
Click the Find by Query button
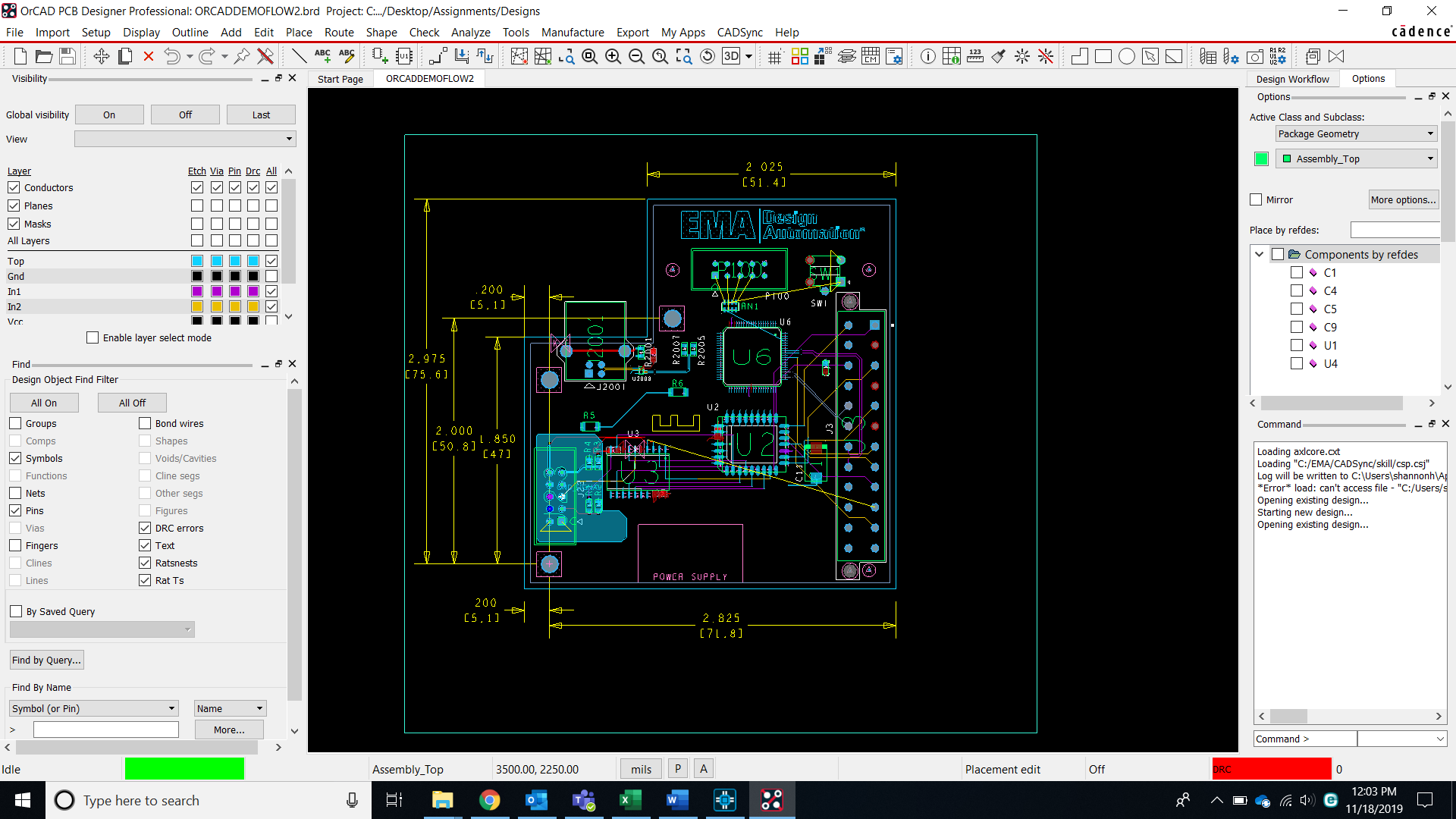[x=46, y=660]
